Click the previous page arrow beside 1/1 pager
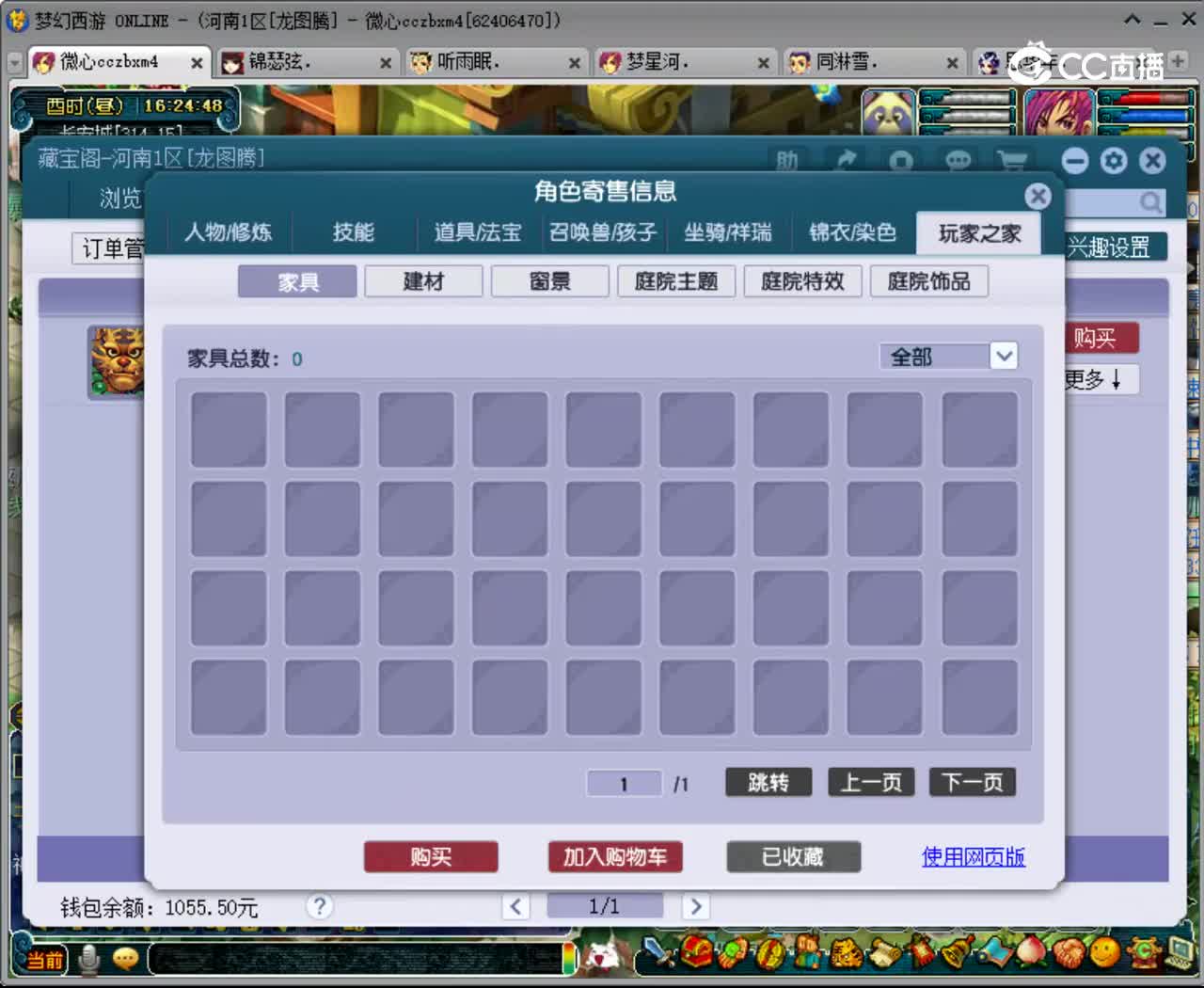1204x988 pixels. [515, 906]
